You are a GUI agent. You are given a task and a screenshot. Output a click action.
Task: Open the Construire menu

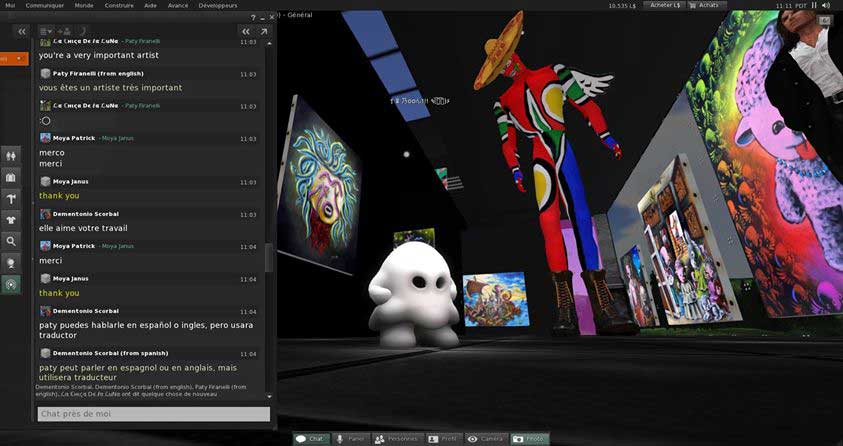[x=119, y=5]
